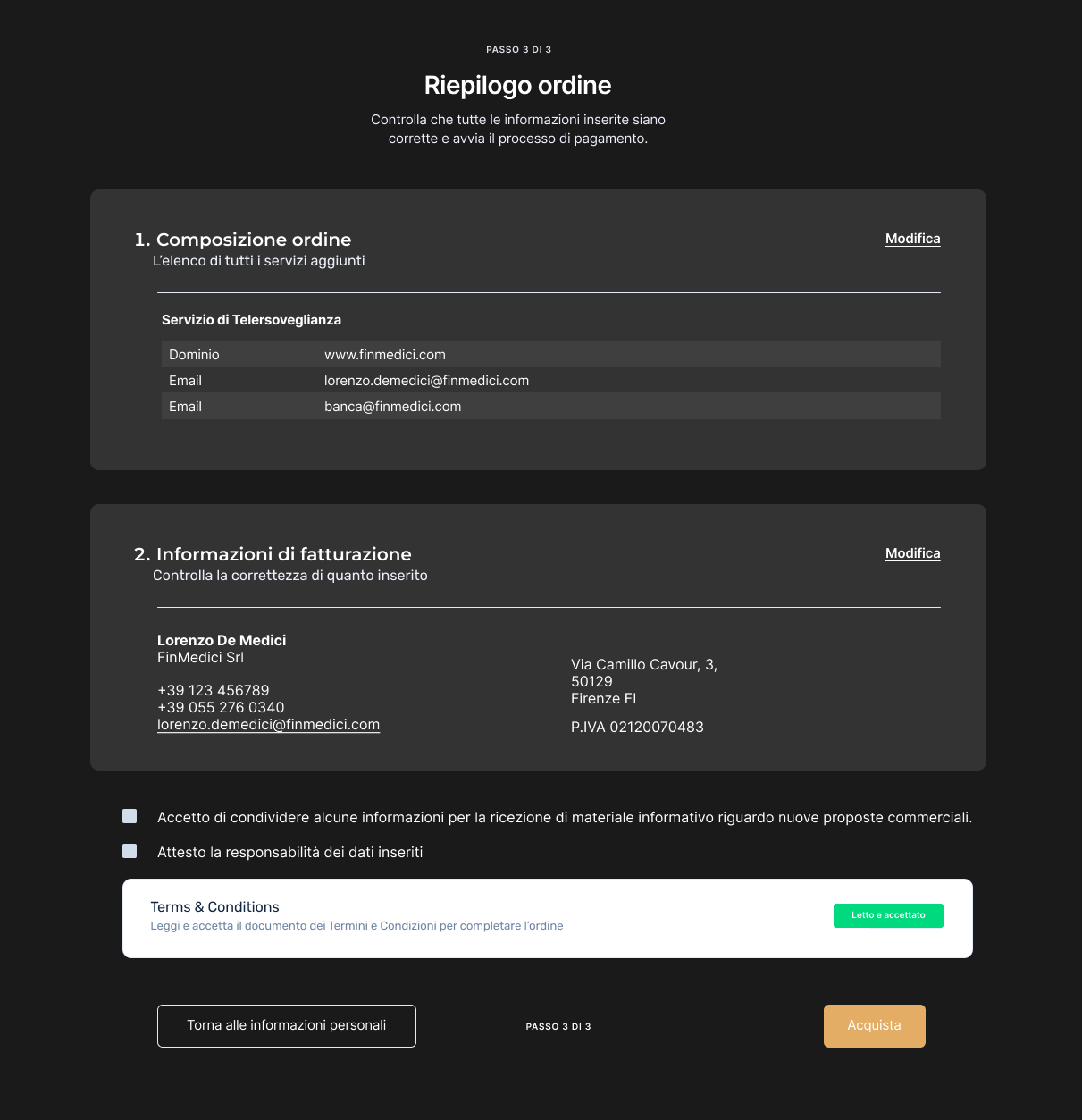The width and height of the screenshot is (1082, 1120).
Task: Click Modifica link for Informazioni di fatturazione
Action: point(912,553)
